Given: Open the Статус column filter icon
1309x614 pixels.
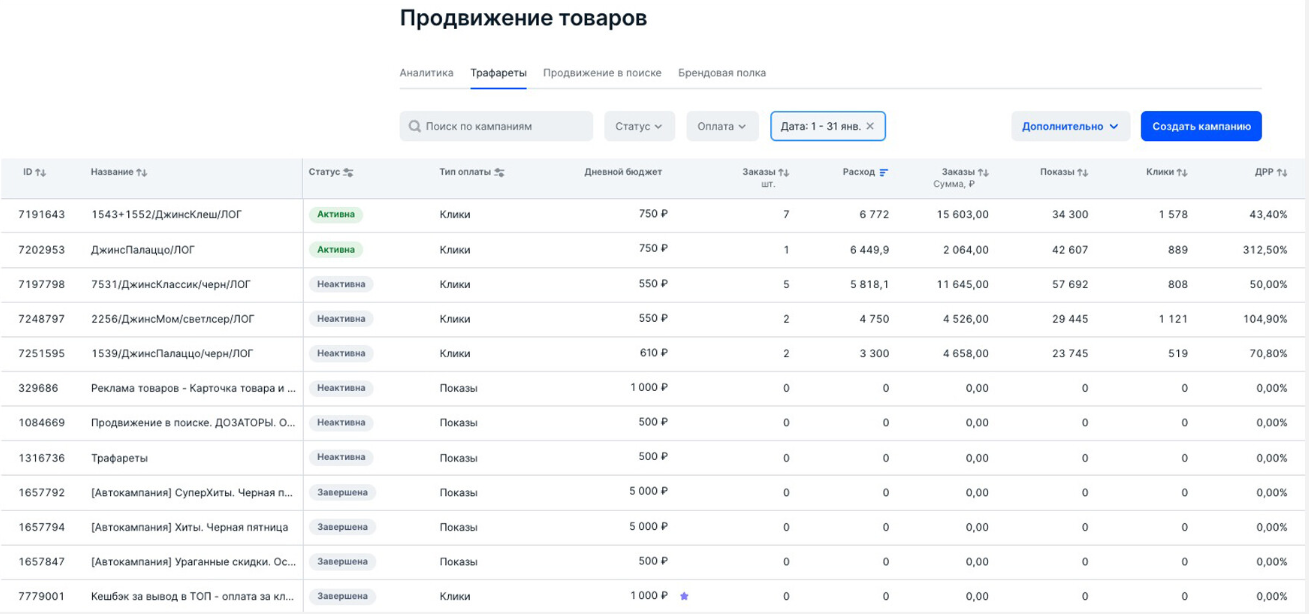Looking at the screenshot, I should [349, 173].
